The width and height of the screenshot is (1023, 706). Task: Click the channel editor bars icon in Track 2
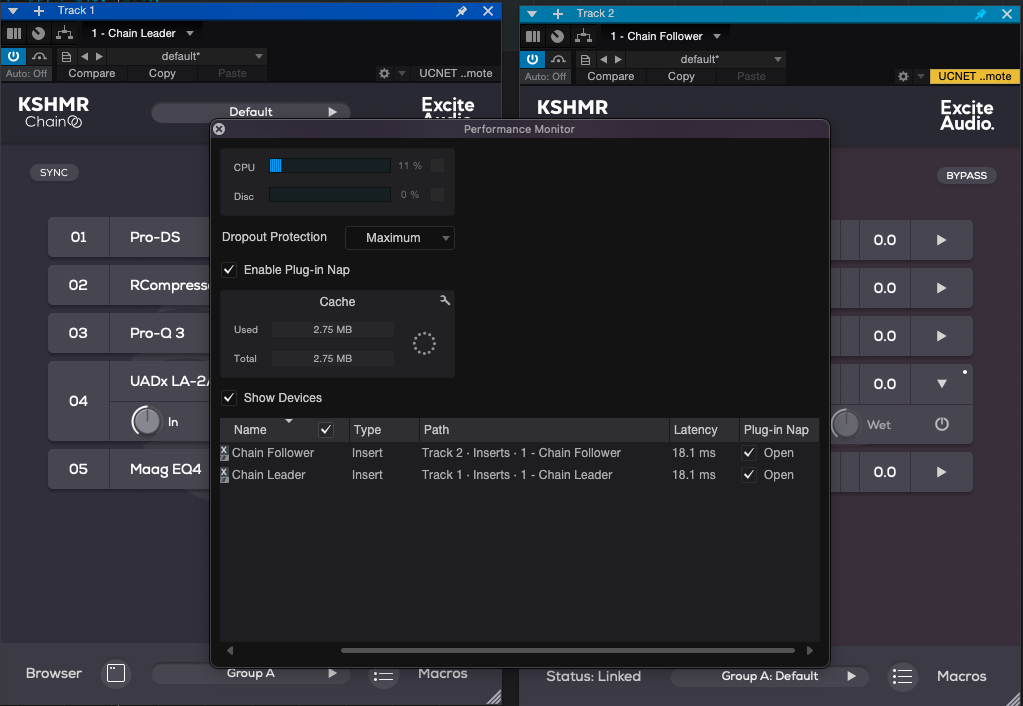click(x=533, y=37)
